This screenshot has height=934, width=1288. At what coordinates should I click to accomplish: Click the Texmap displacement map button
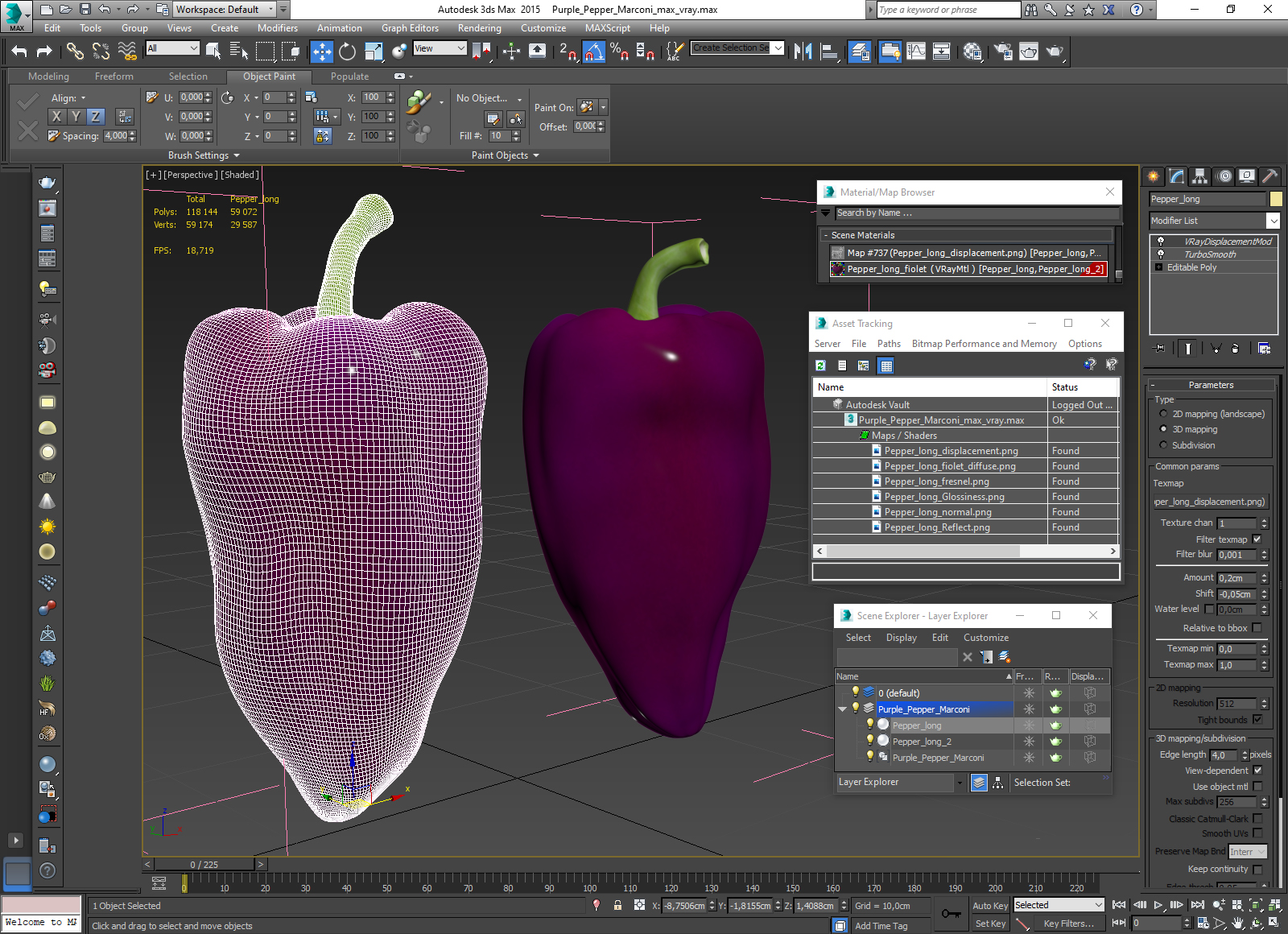[1211, 502]
